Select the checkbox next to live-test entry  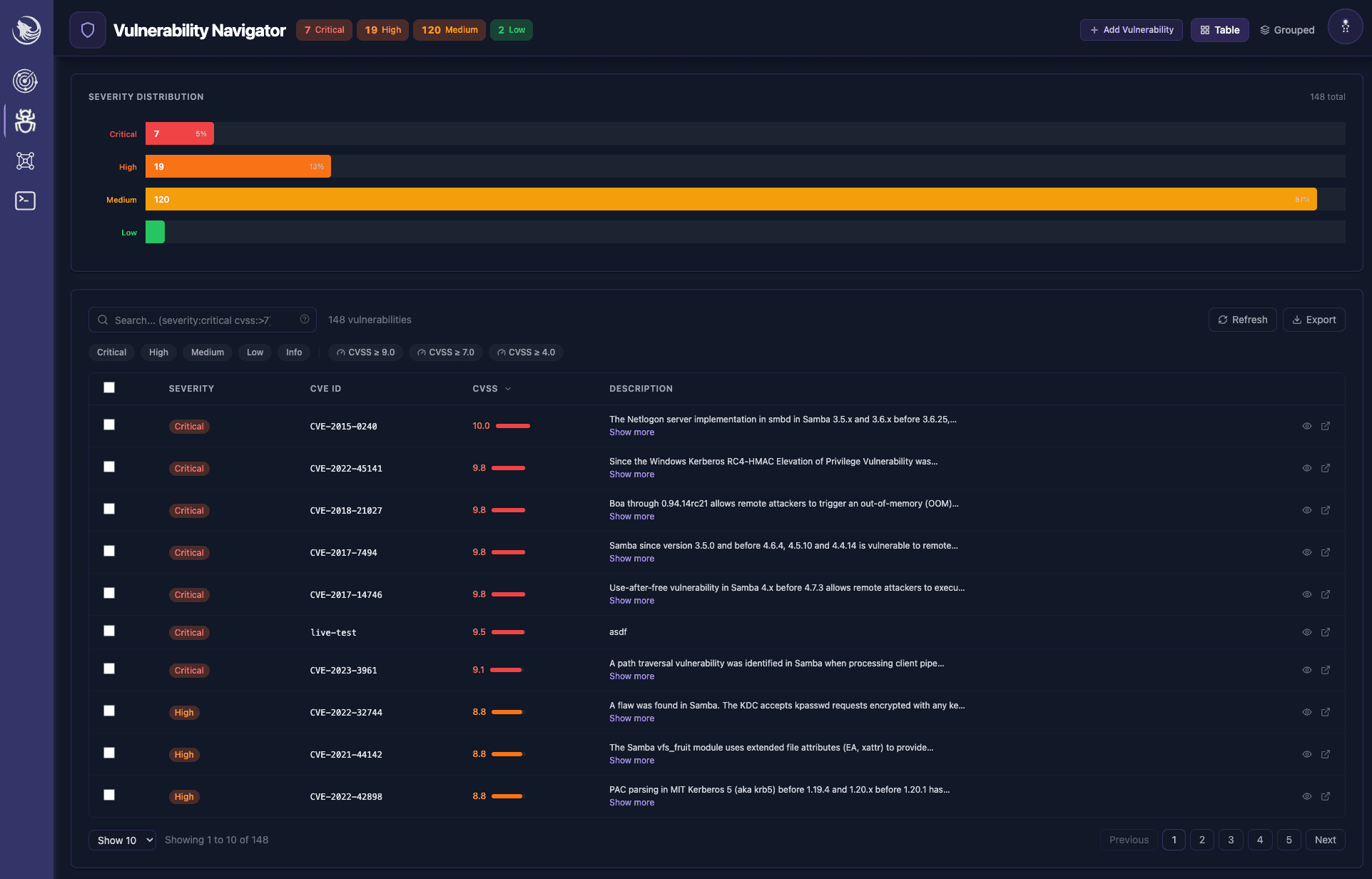point(109,631)
